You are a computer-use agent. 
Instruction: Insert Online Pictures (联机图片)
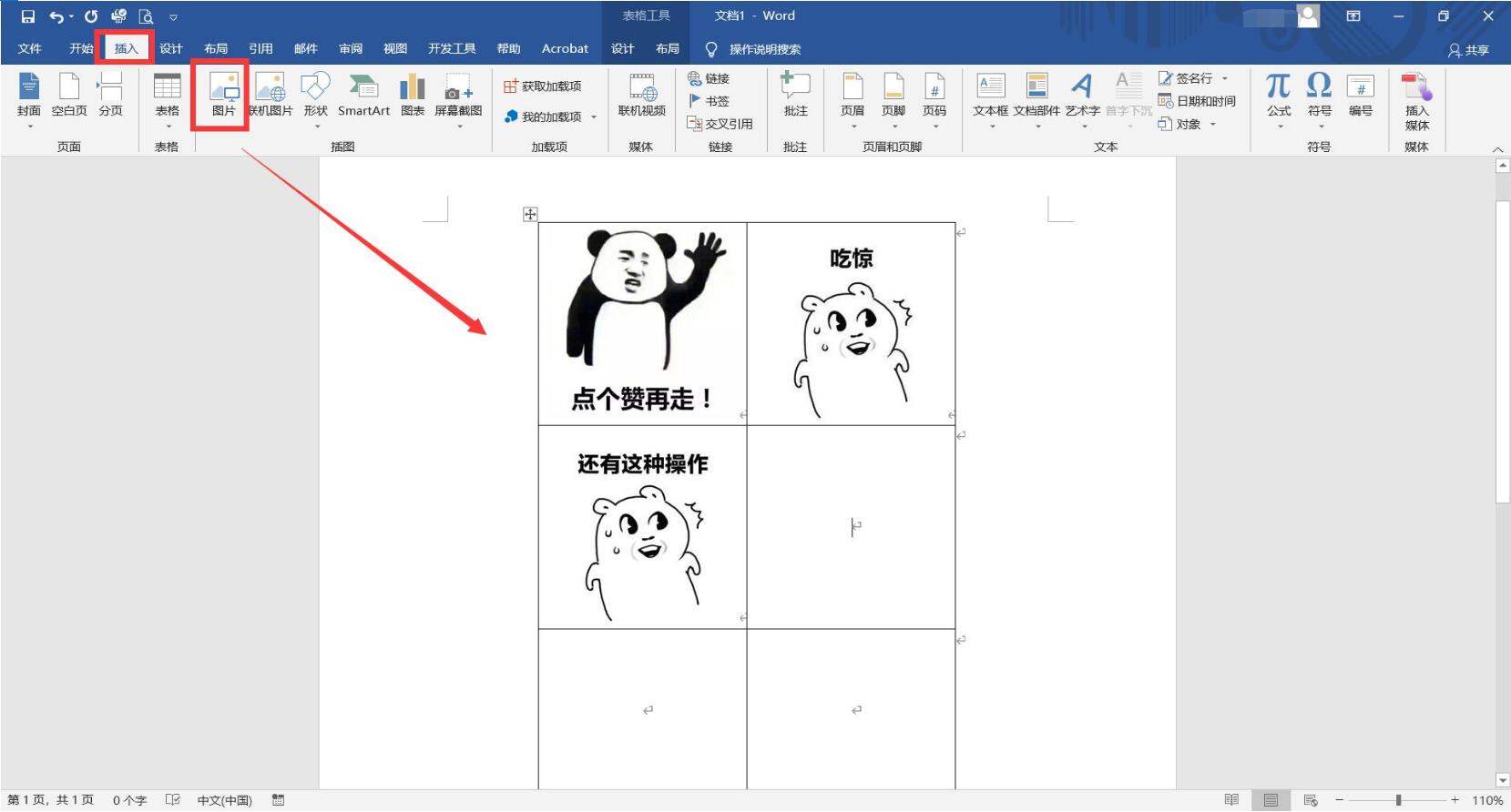click(271, 96)
